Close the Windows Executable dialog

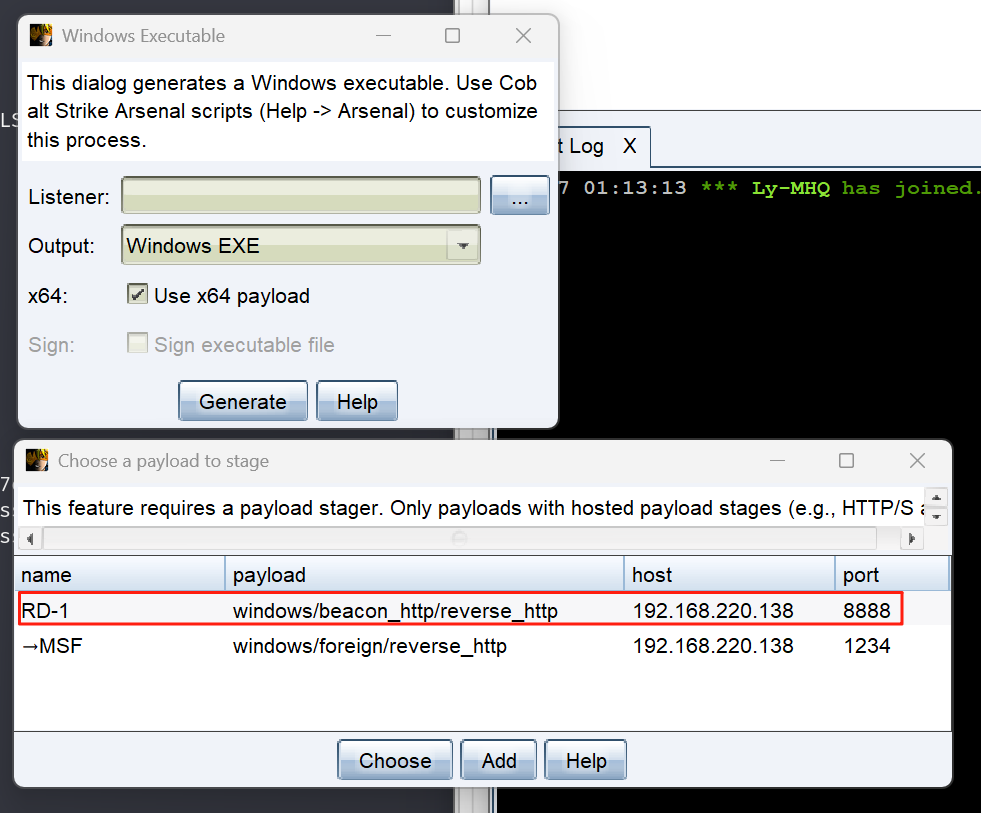(x=523, y=36)
